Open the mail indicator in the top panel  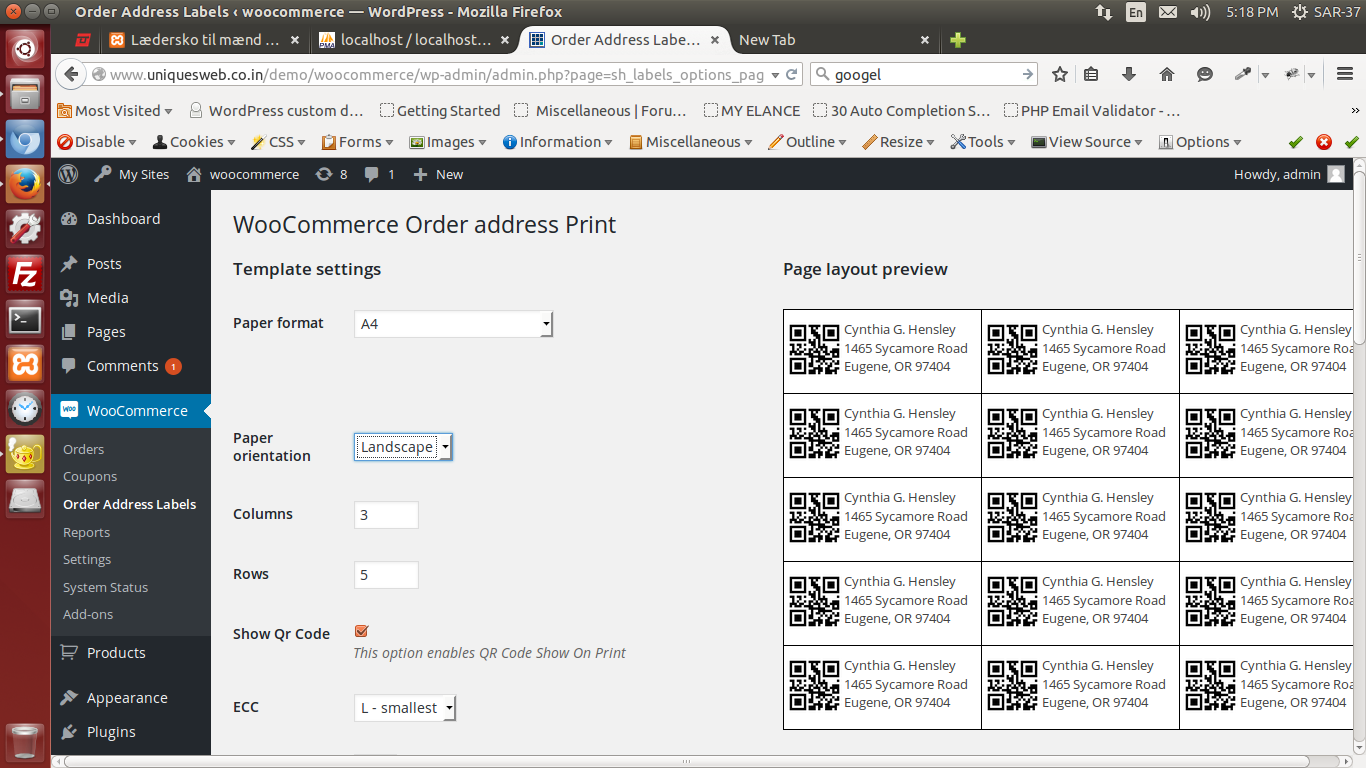[x=1168, y=12]
